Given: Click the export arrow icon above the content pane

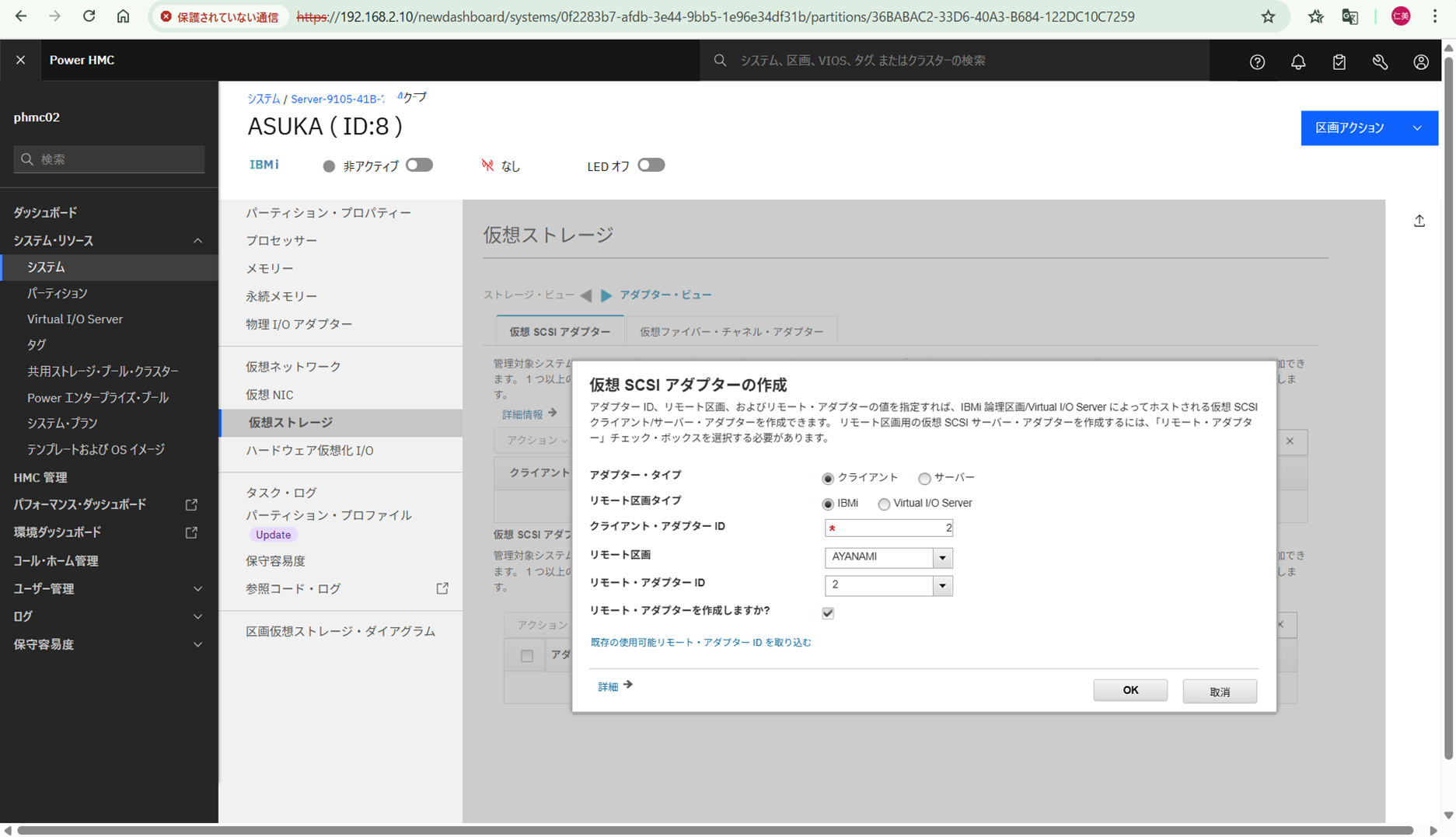Looking at the screenshot, I should tap(1419, 221).
